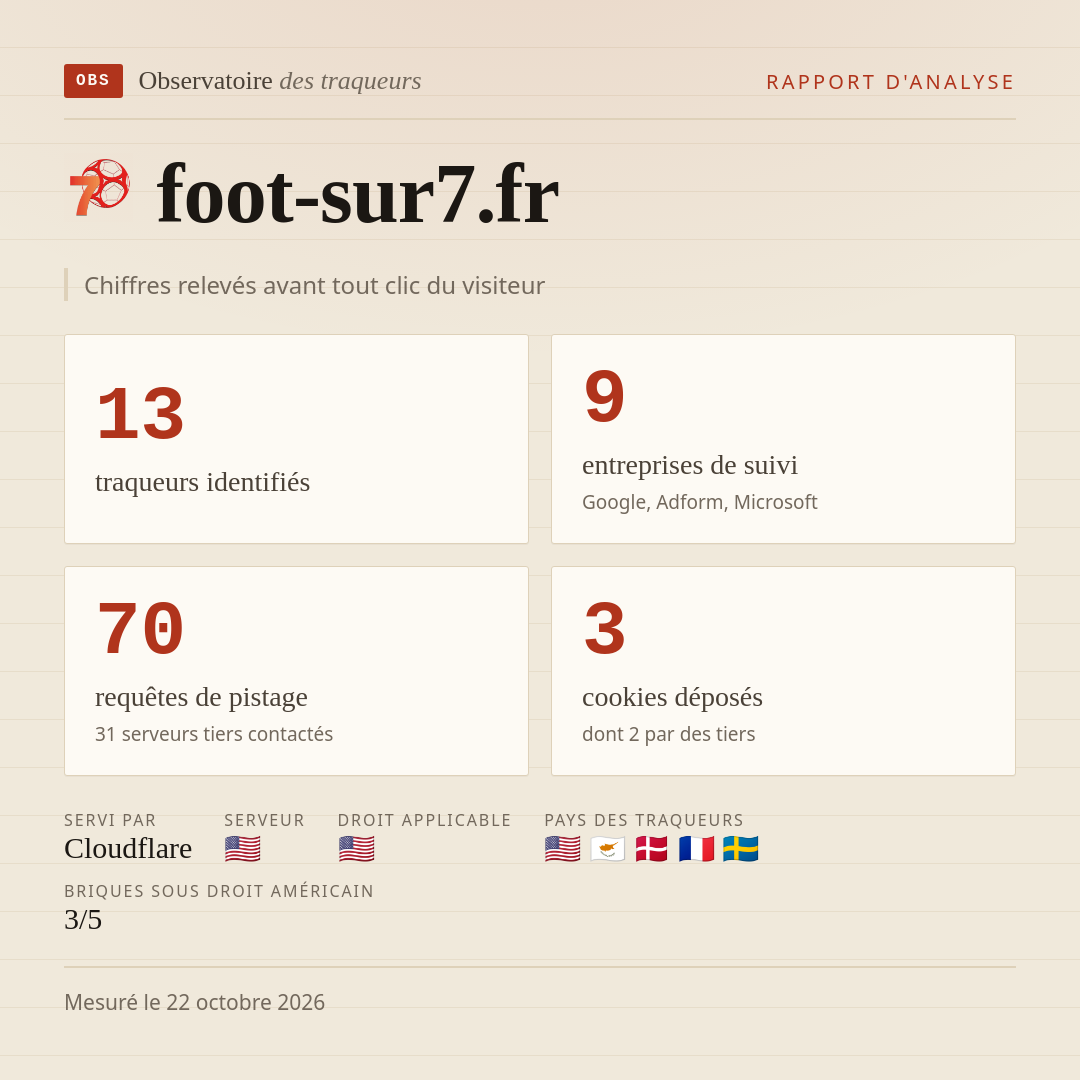Open the Observatoire des traqueurs title
Viewport: 1080px width, 1080px height.
point(280,81)
